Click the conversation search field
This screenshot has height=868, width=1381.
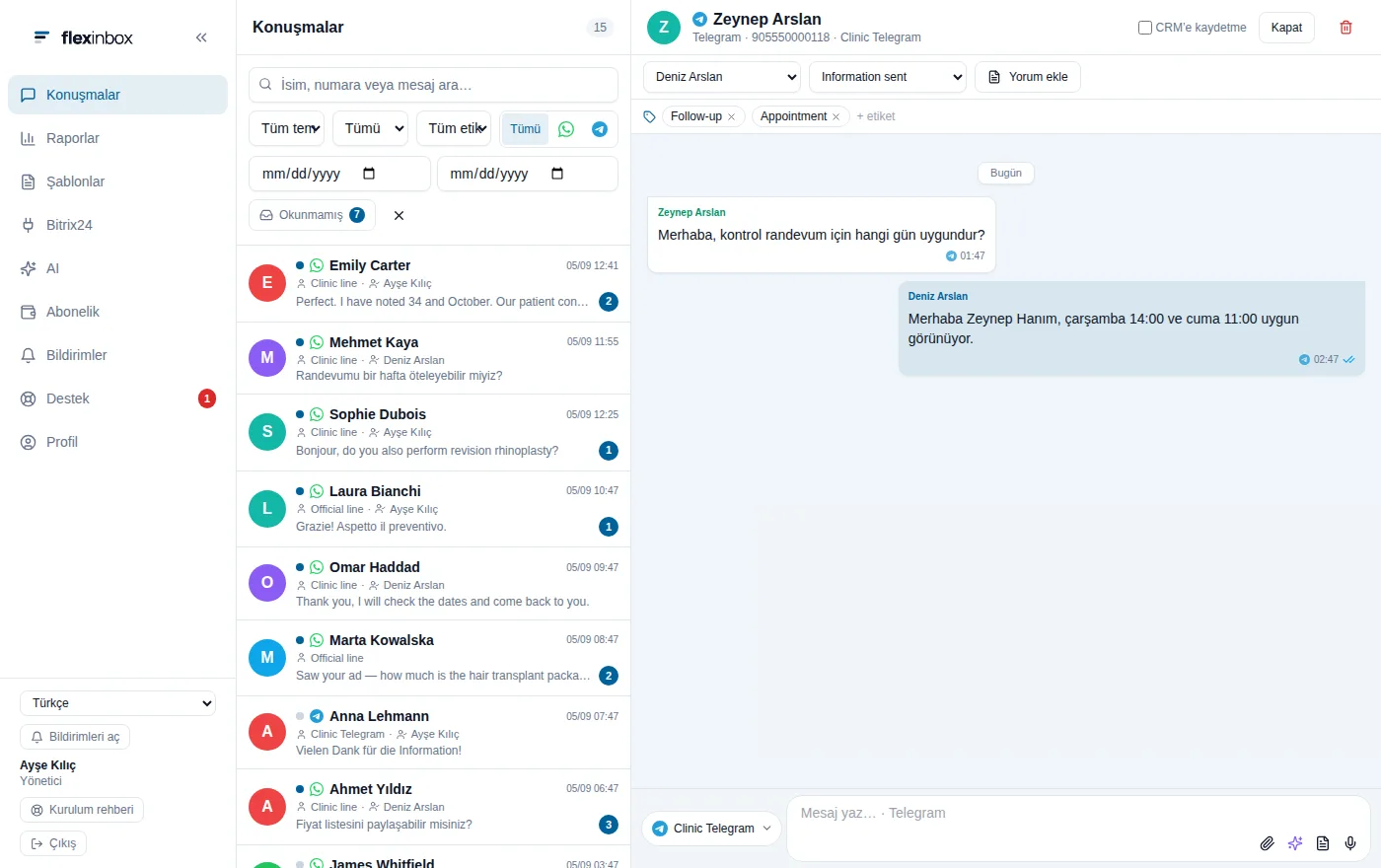coord(433,85)
